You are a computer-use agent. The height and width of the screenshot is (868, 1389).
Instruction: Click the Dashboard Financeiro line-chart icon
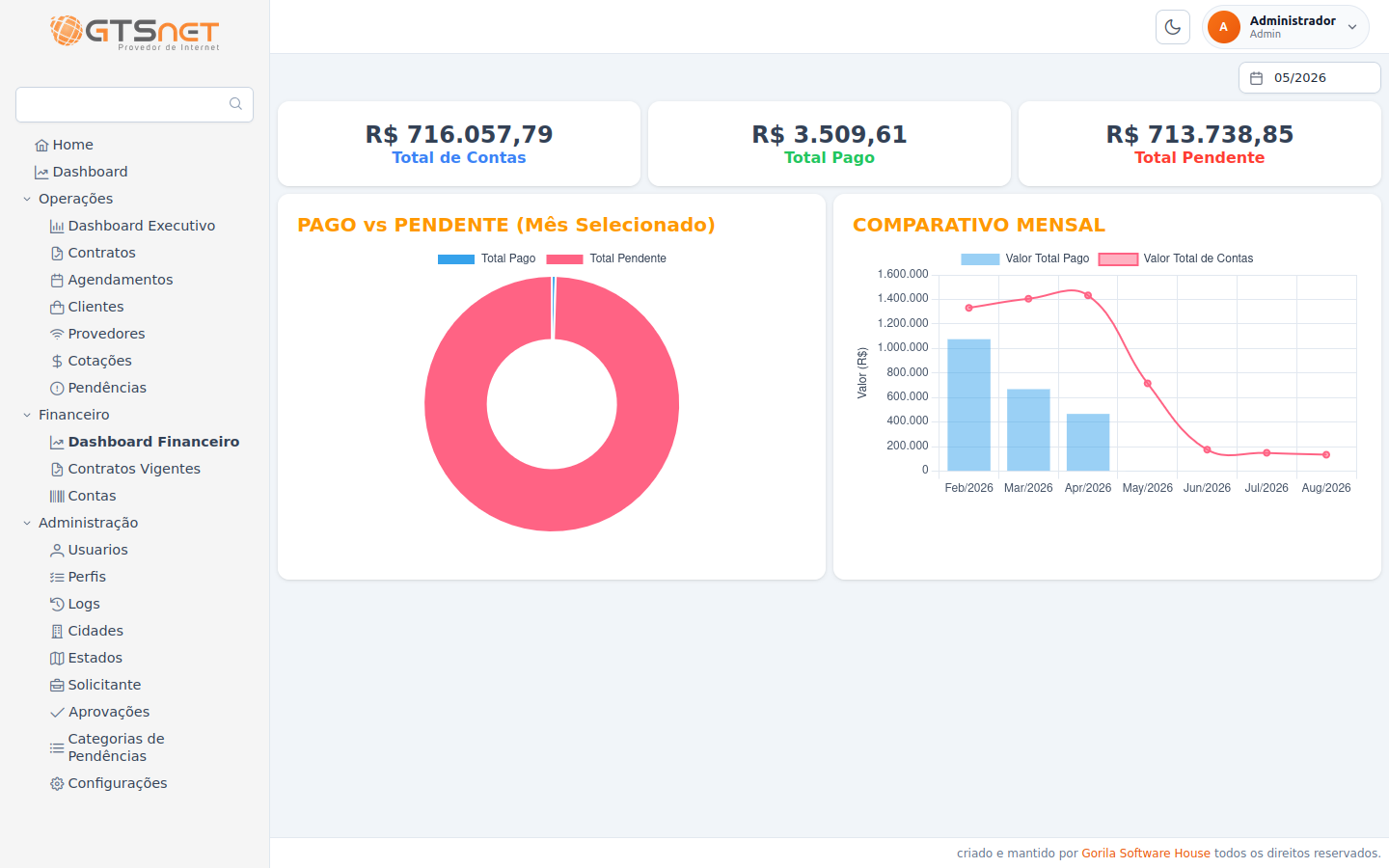point(57,443)
